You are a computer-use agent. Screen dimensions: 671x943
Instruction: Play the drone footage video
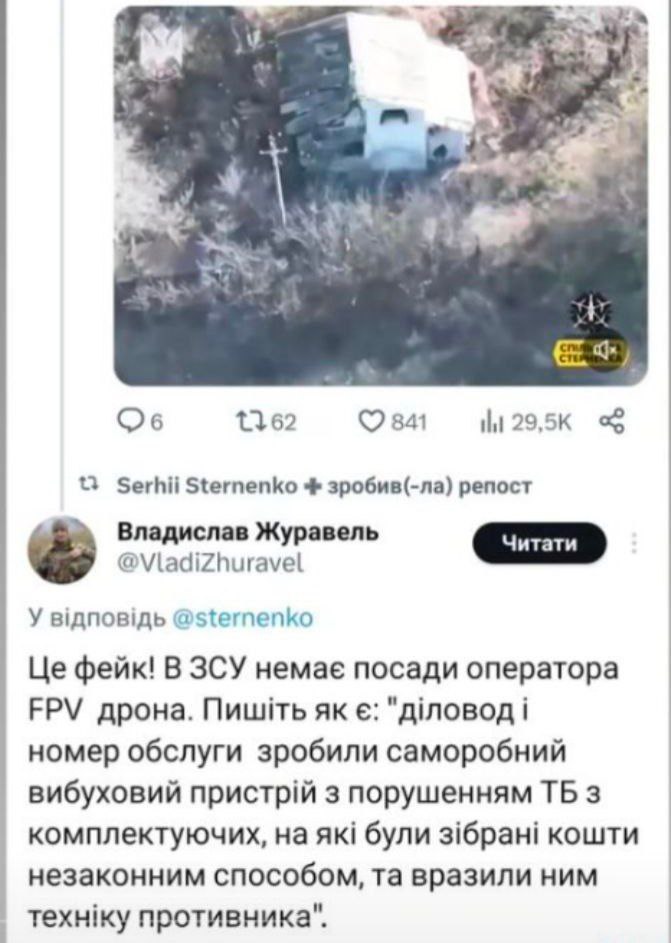(381, 195)
